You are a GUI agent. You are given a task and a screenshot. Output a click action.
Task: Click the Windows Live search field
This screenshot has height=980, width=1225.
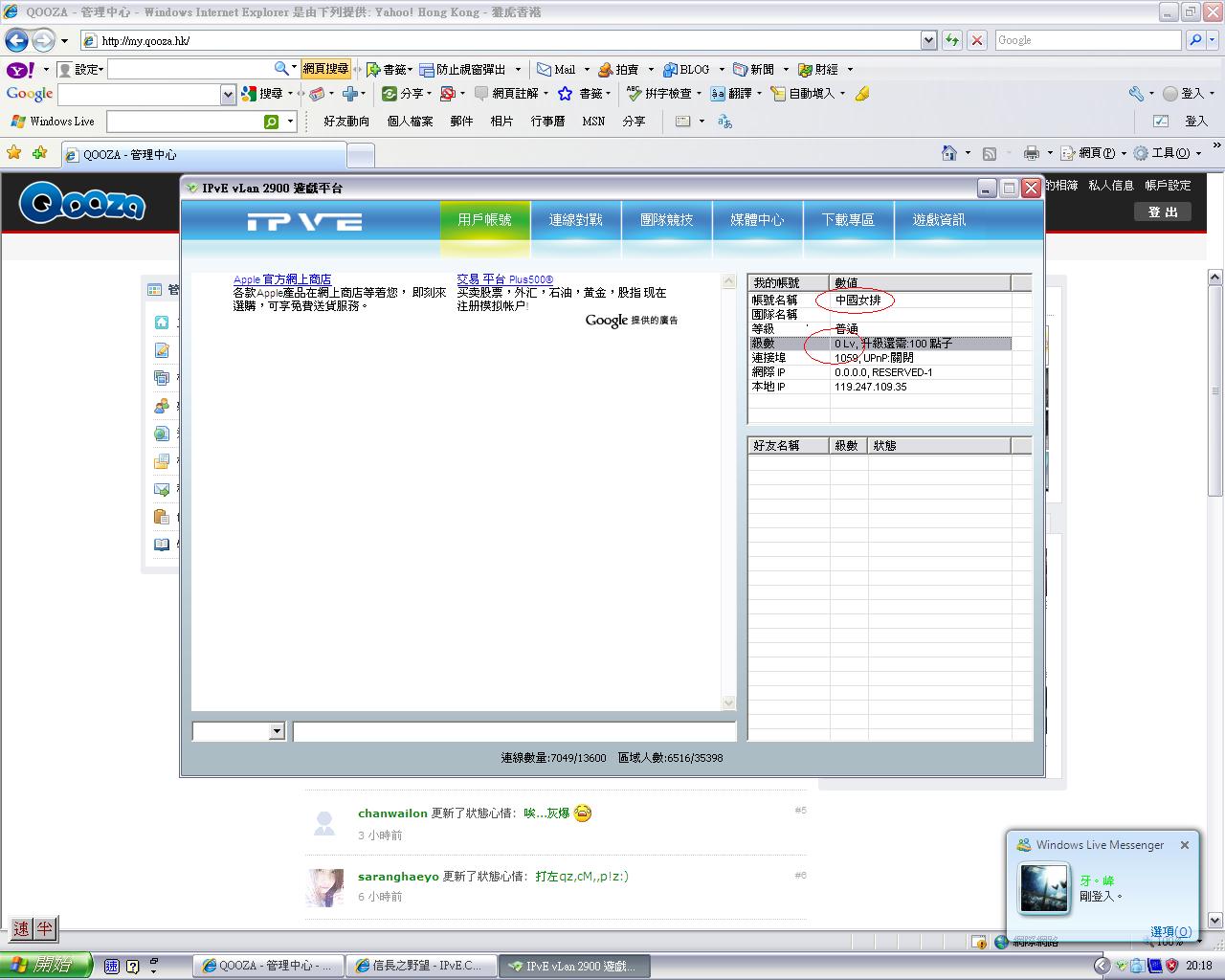(x=185, y=122)
